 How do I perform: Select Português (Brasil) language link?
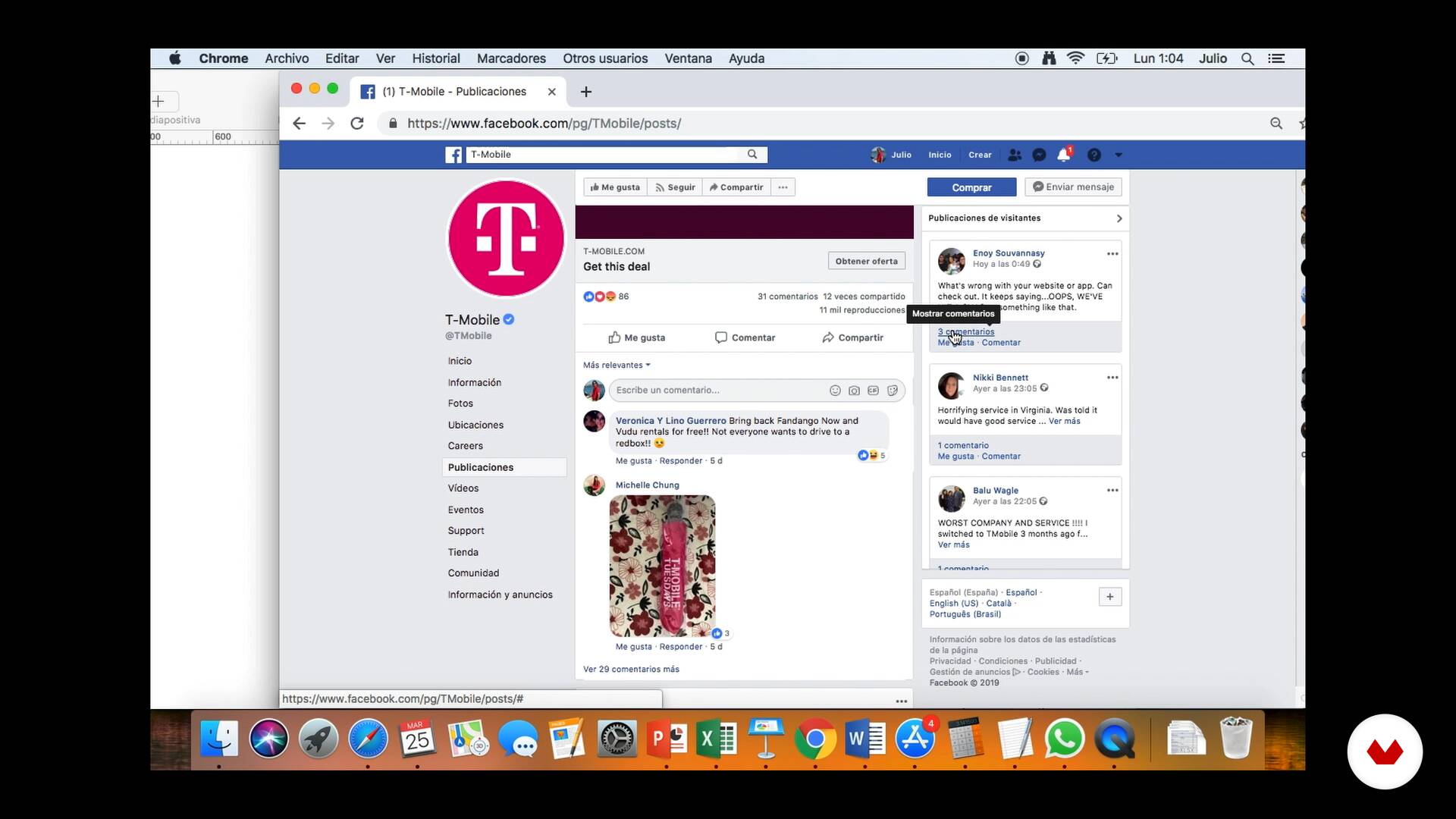[x=965, y=614]
